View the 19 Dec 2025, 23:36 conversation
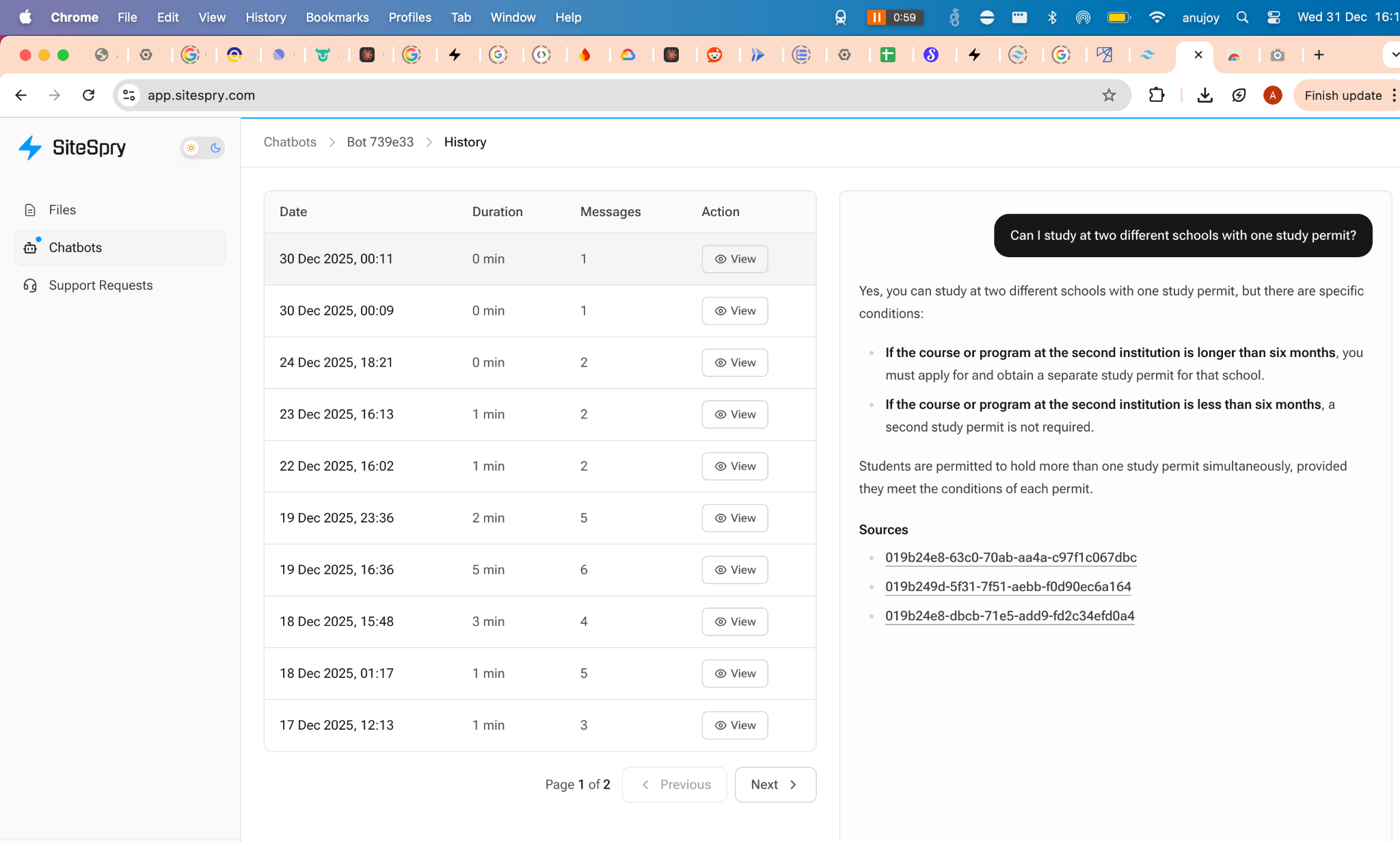This screenshot has height=842, width=1400. (734, 518)
